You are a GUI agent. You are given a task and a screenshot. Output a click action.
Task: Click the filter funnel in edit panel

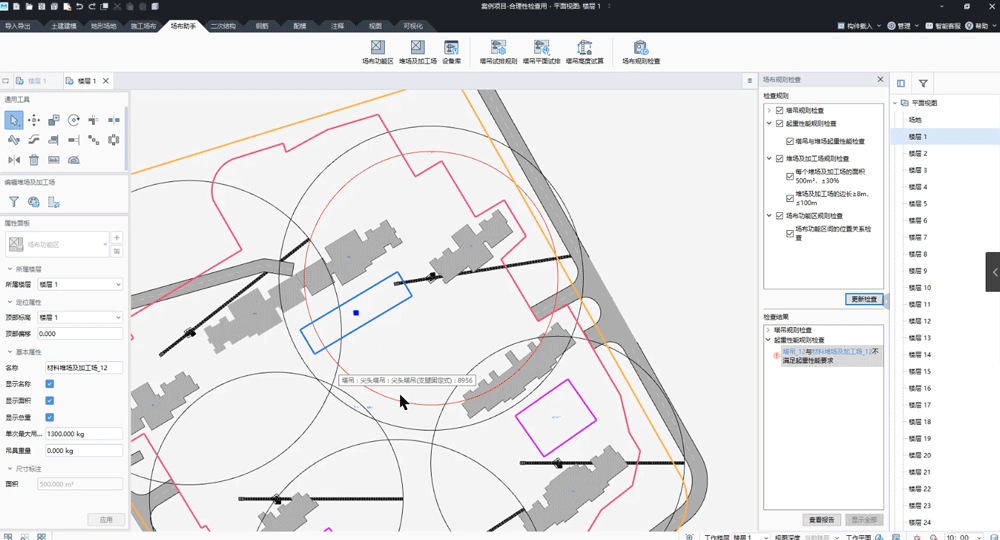click(14, 202)
